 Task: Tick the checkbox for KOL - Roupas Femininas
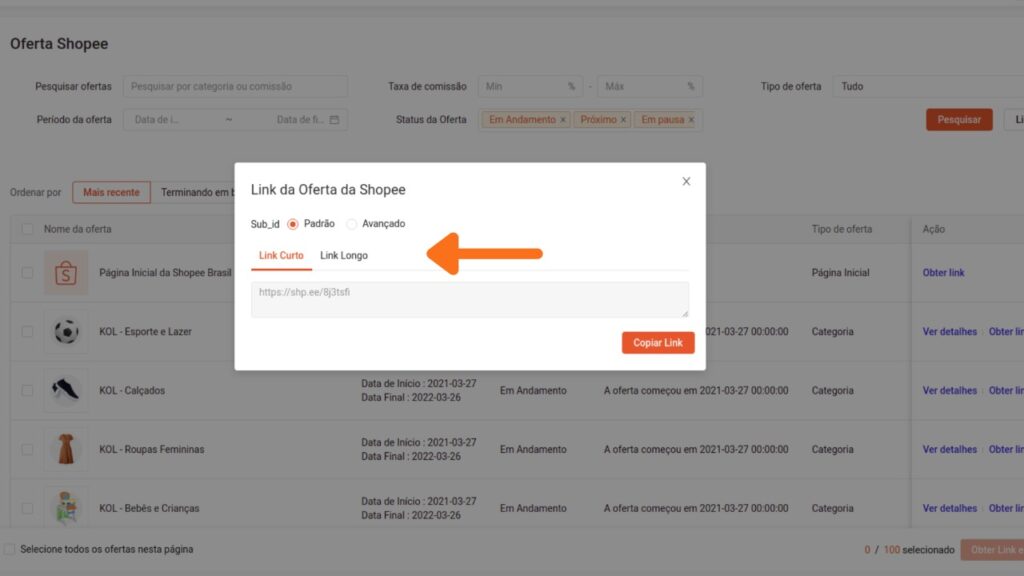pyautogui.click(x=27, y=449)
